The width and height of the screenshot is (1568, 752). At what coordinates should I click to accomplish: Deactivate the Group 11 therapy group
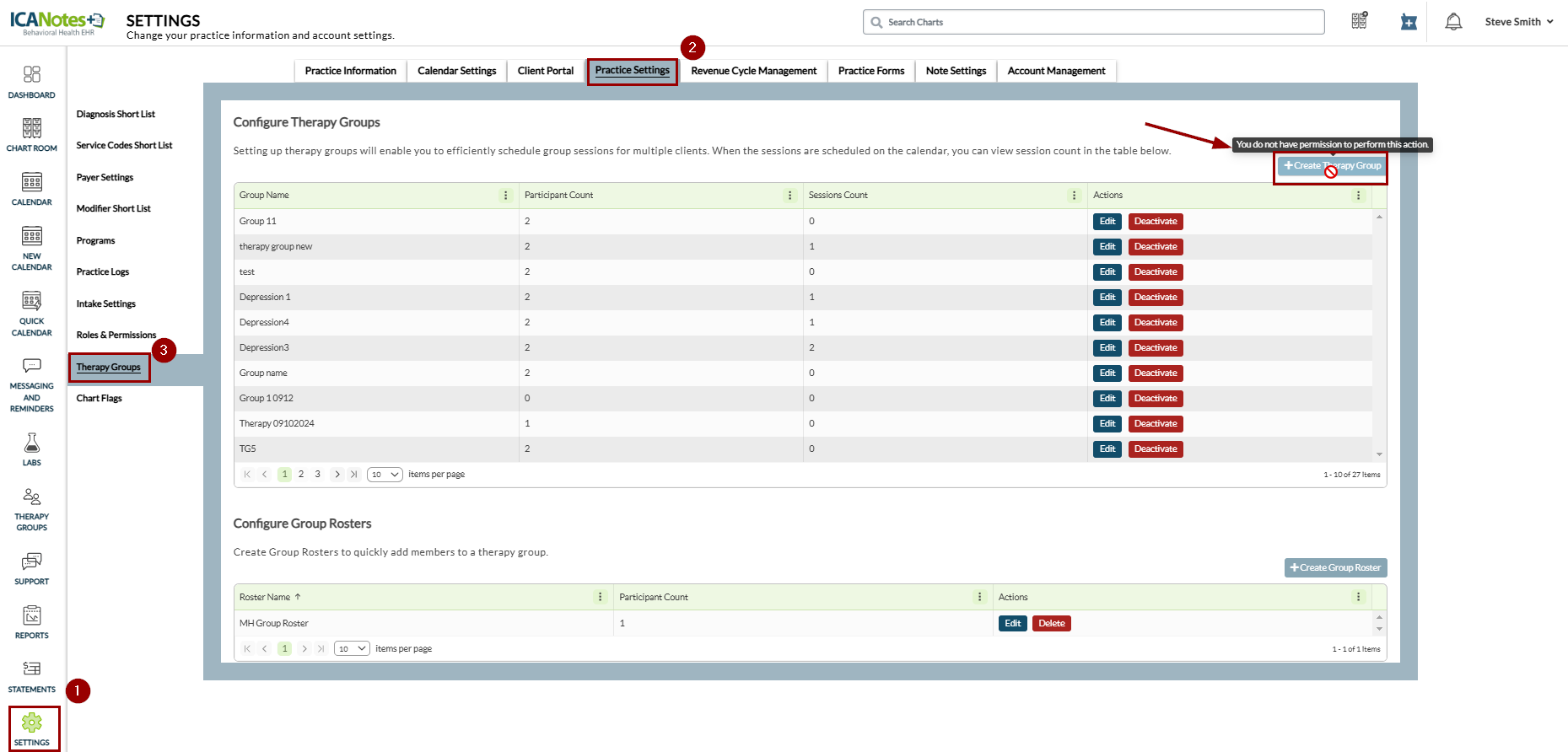pos(1155,222)
